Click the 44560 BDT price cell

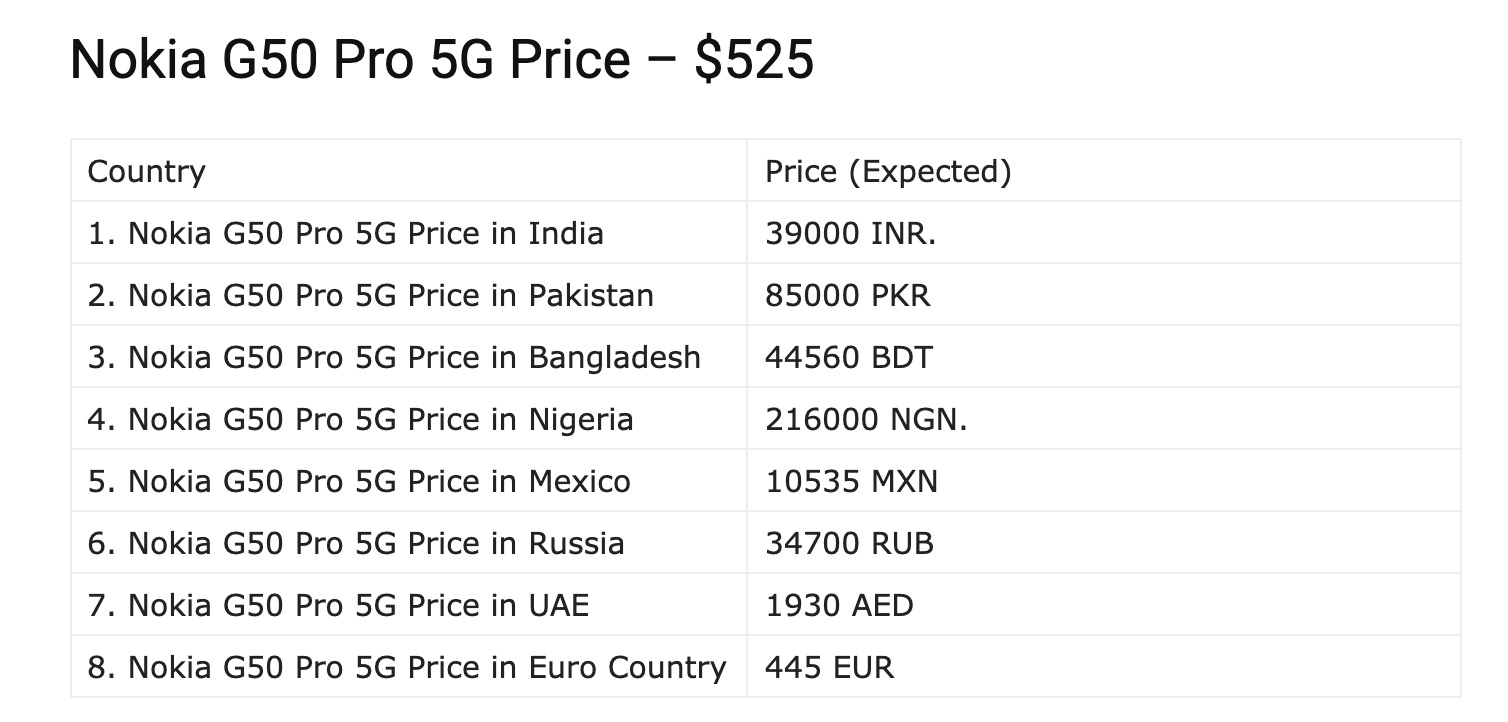coord(848,358)
